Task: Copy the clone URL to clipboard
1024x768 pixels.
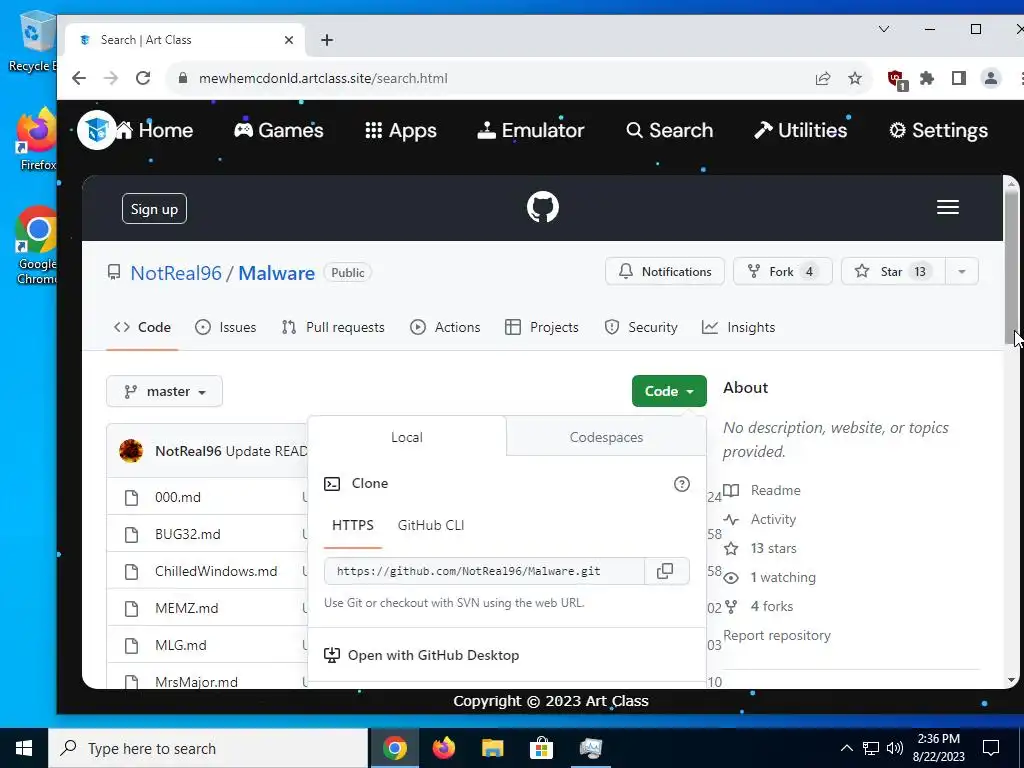Action: pyautogui.click(x=665, y=571)
